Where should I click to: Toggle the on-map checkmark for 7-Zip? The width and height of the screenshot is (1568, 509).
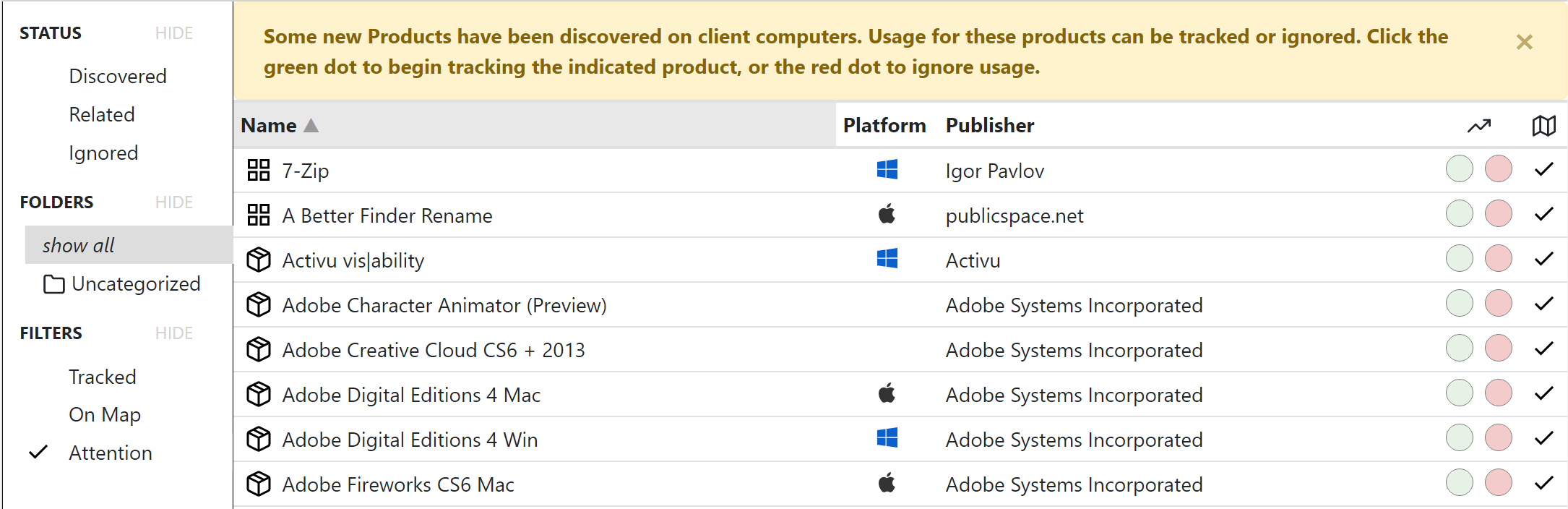point(1543,169)
